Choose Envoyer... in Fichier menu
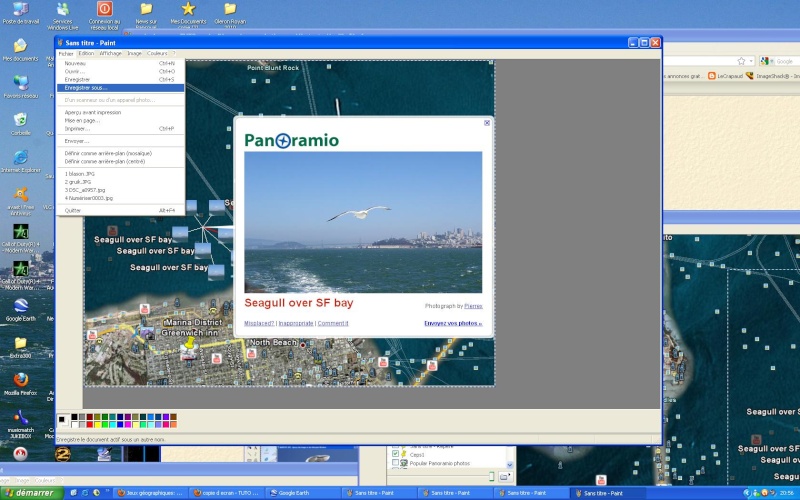This screenshot has height=500, width=800. (120, 141)
